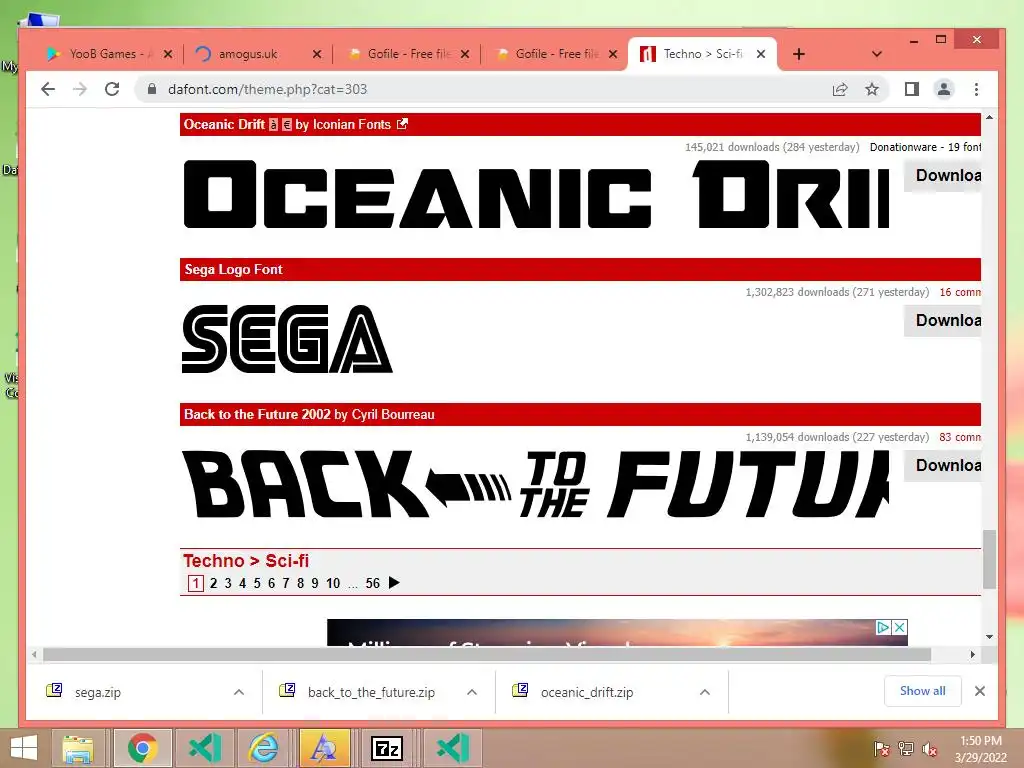Close the second Gofile tab
1024x768 pixels.
pyautogui.click(x=613, y=54)
